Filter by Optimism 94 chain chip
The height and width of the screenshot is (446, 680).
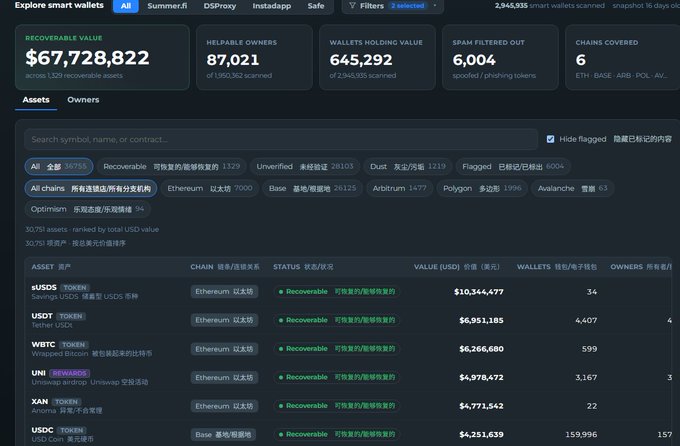87,209
